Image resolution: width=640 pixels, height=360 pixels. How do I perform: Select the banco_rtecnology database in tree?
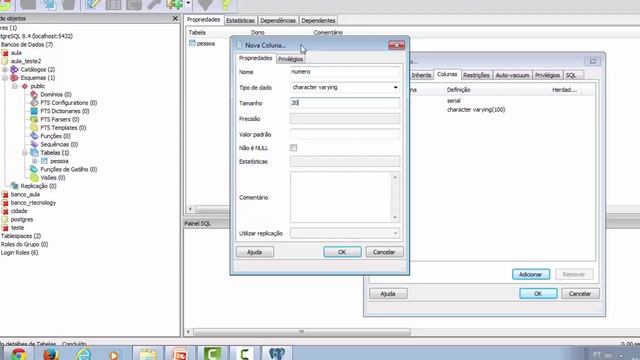pos(33,202)
